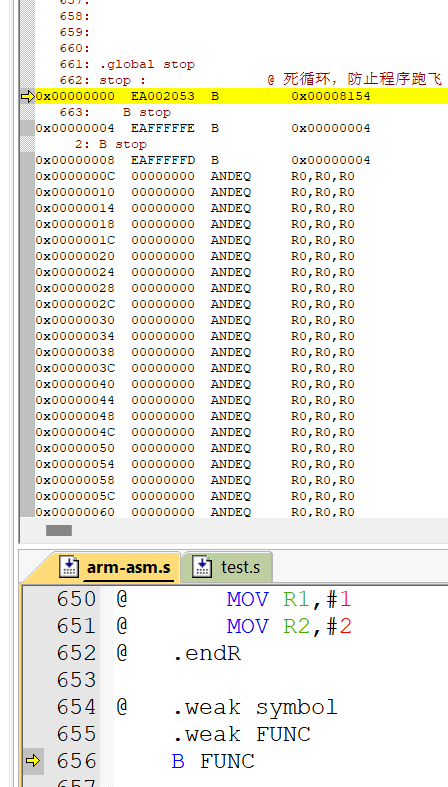Image resolution: width=448 pixels, height=787 pixels.
Task: Click the source line '662: stop :'
Action: (x=102, y=80)
